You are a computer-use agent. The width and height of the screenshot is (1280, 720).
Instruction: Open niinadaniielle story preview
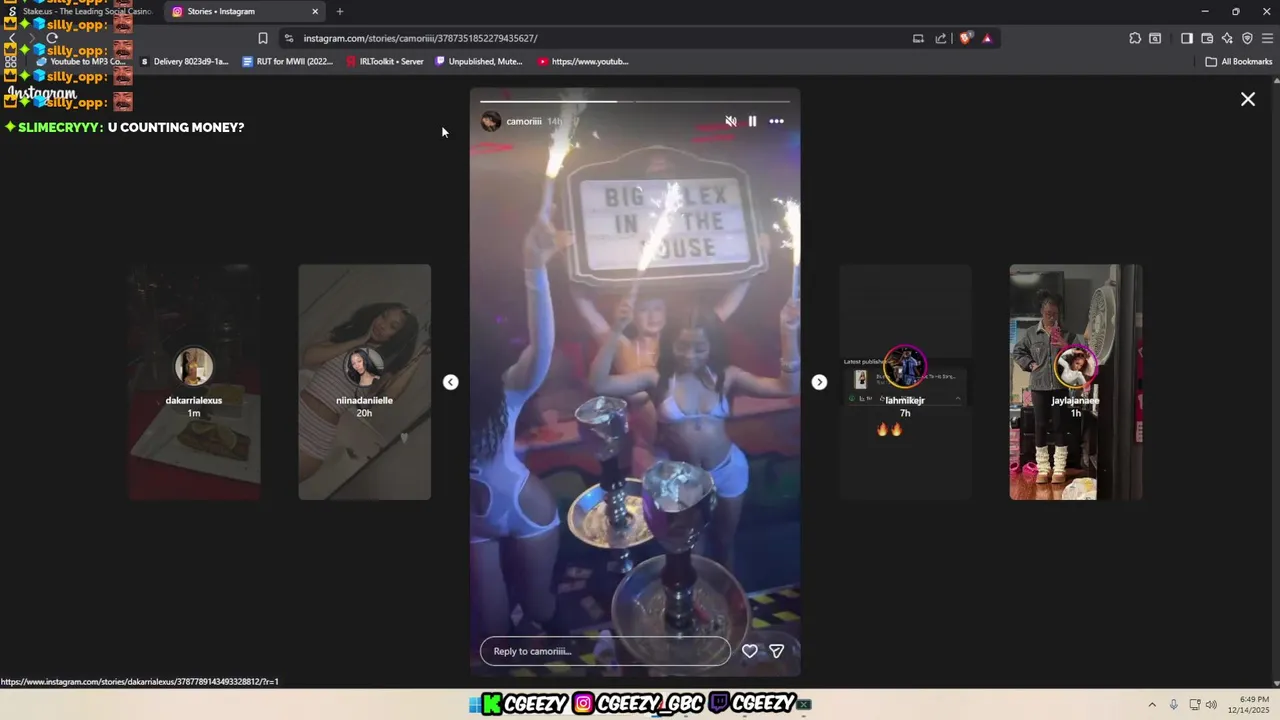(x=364, y=382)
